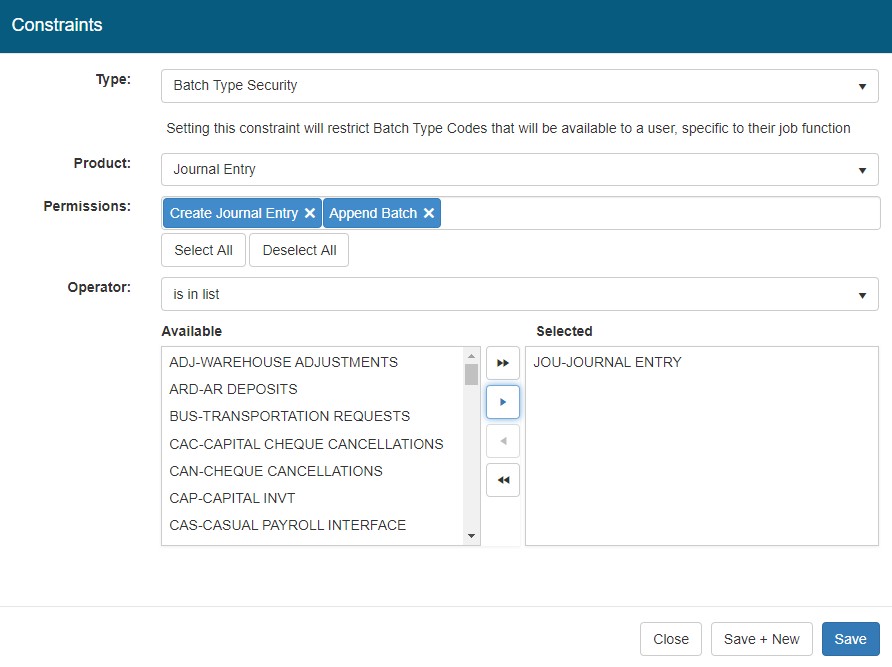
Task: Expand the Product dropdown
Action: (519, 170)
